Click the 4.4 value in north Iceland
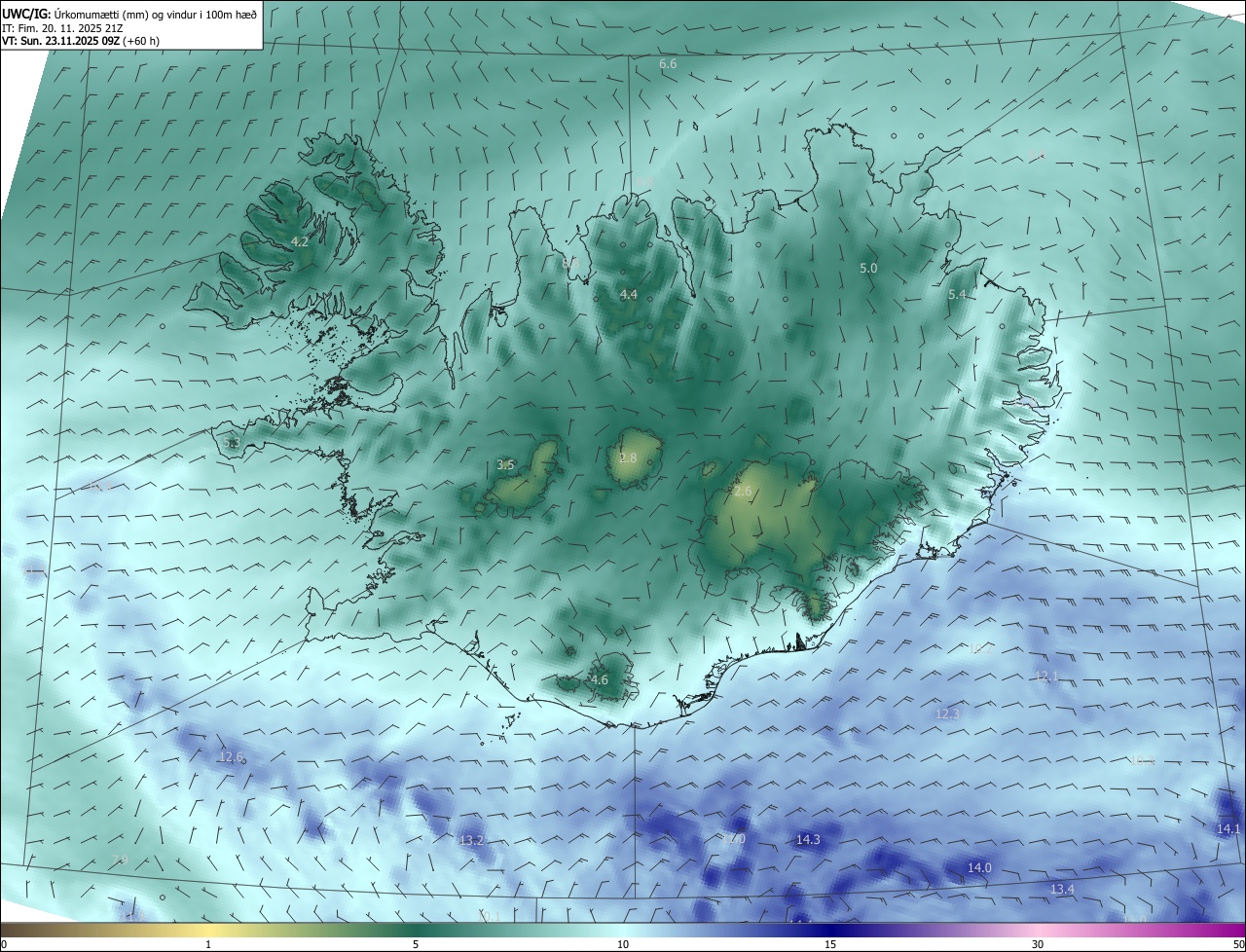The height and width of the screenshot is (952, 1246). pos(629,294)
